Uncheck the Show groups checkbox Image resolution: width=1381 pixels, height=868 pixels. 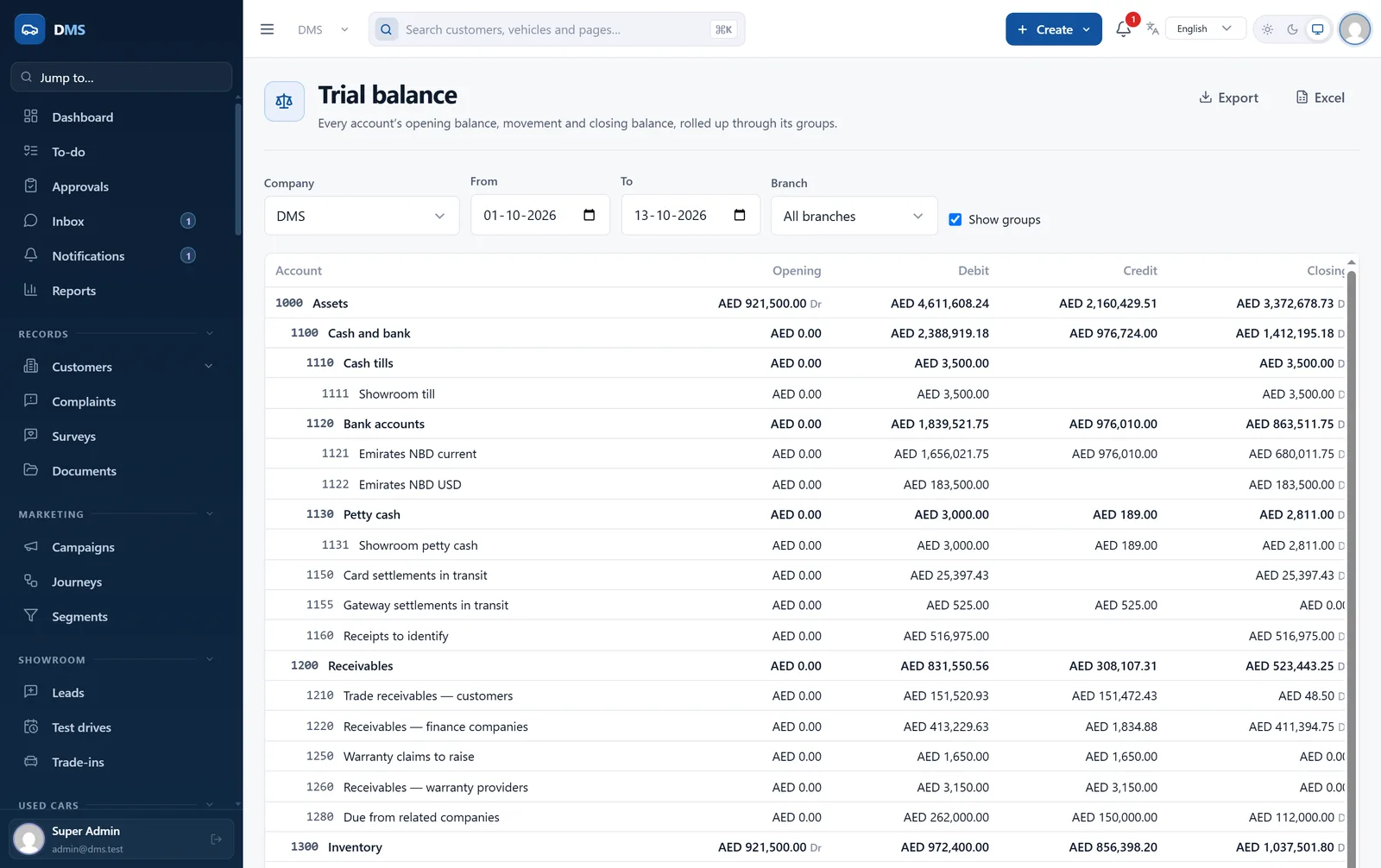[955, 219]
